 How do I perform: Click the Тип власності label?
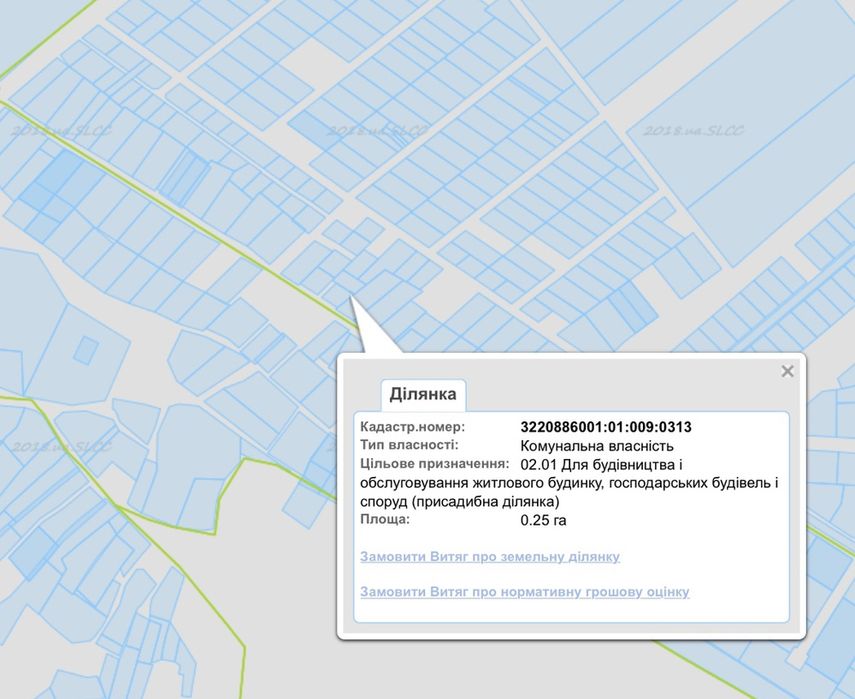(x=409, y=445)
